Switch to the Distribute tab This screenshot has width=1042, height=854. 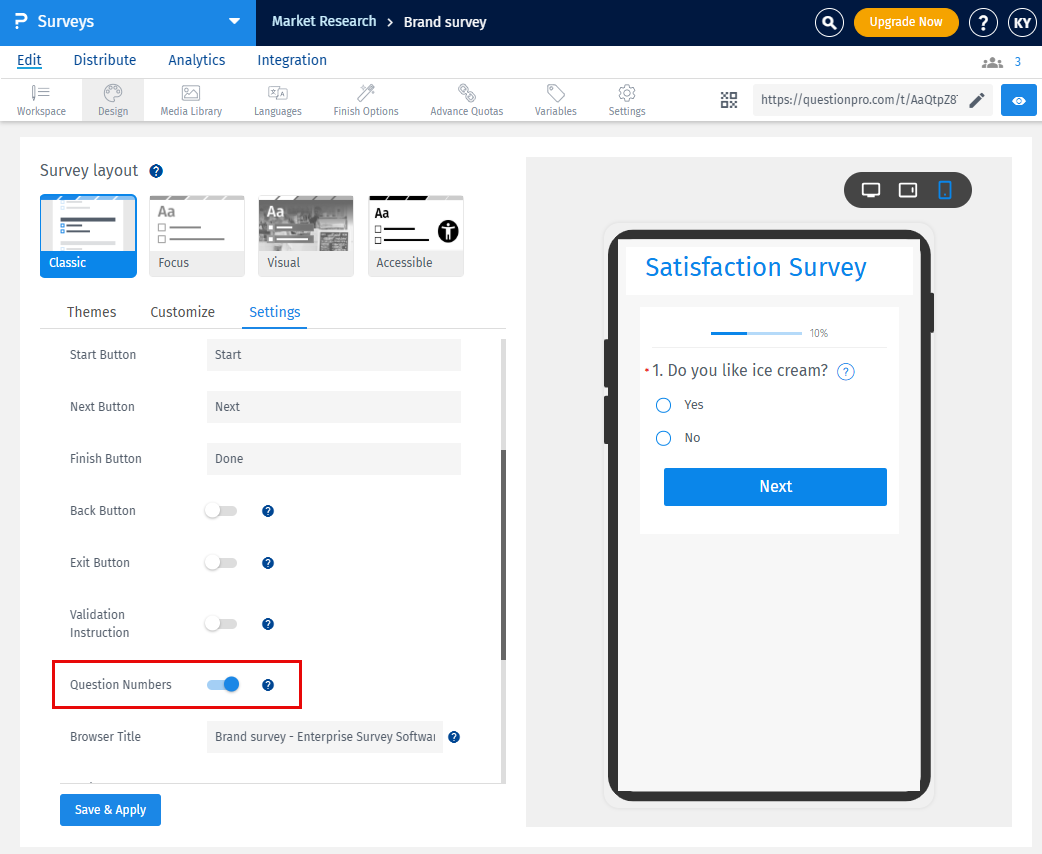click(104, 60)
